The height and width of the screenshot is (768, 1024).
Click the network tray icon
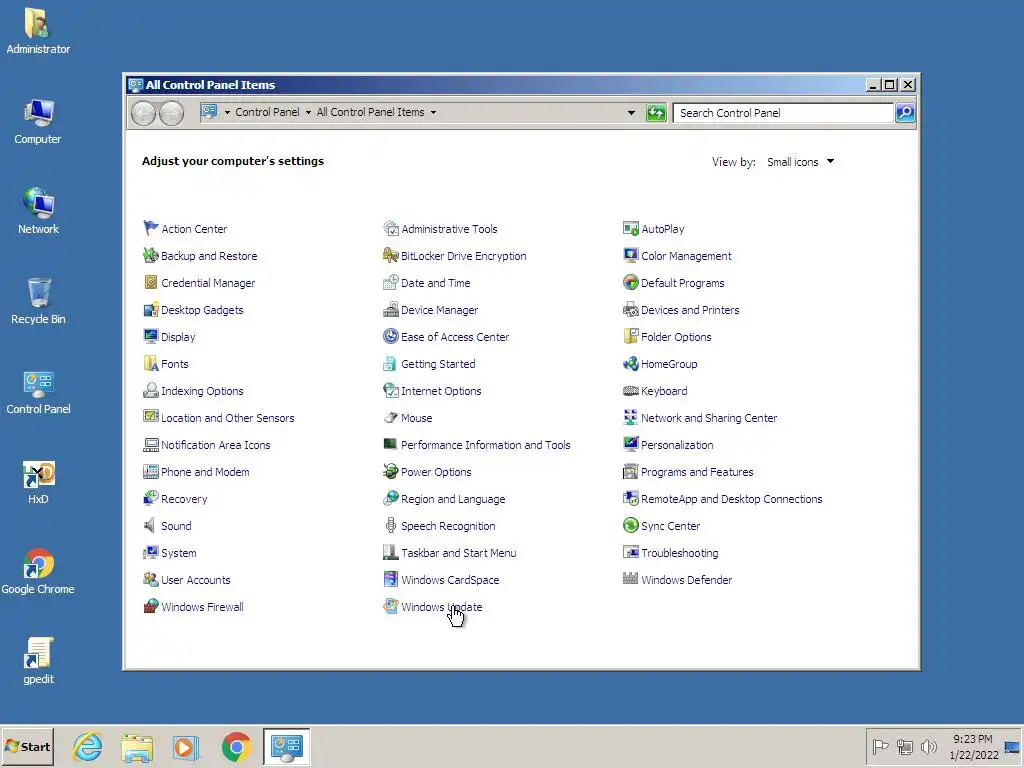[904, 746]
